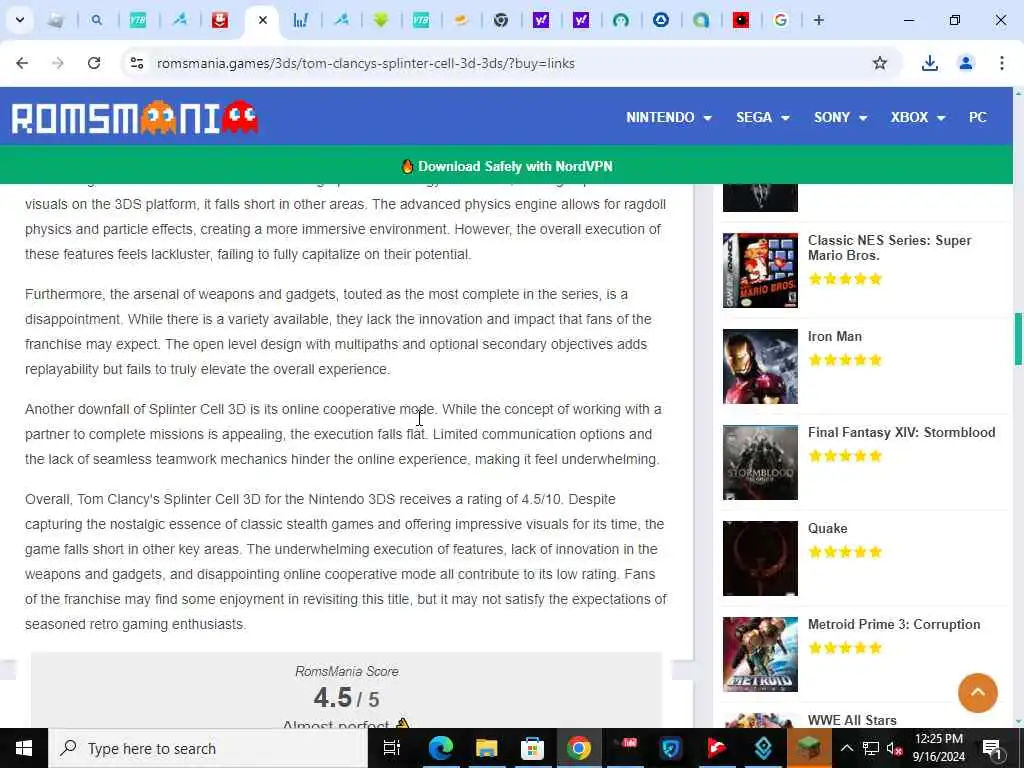Open the Chrome downloads icon

(929, 63)
